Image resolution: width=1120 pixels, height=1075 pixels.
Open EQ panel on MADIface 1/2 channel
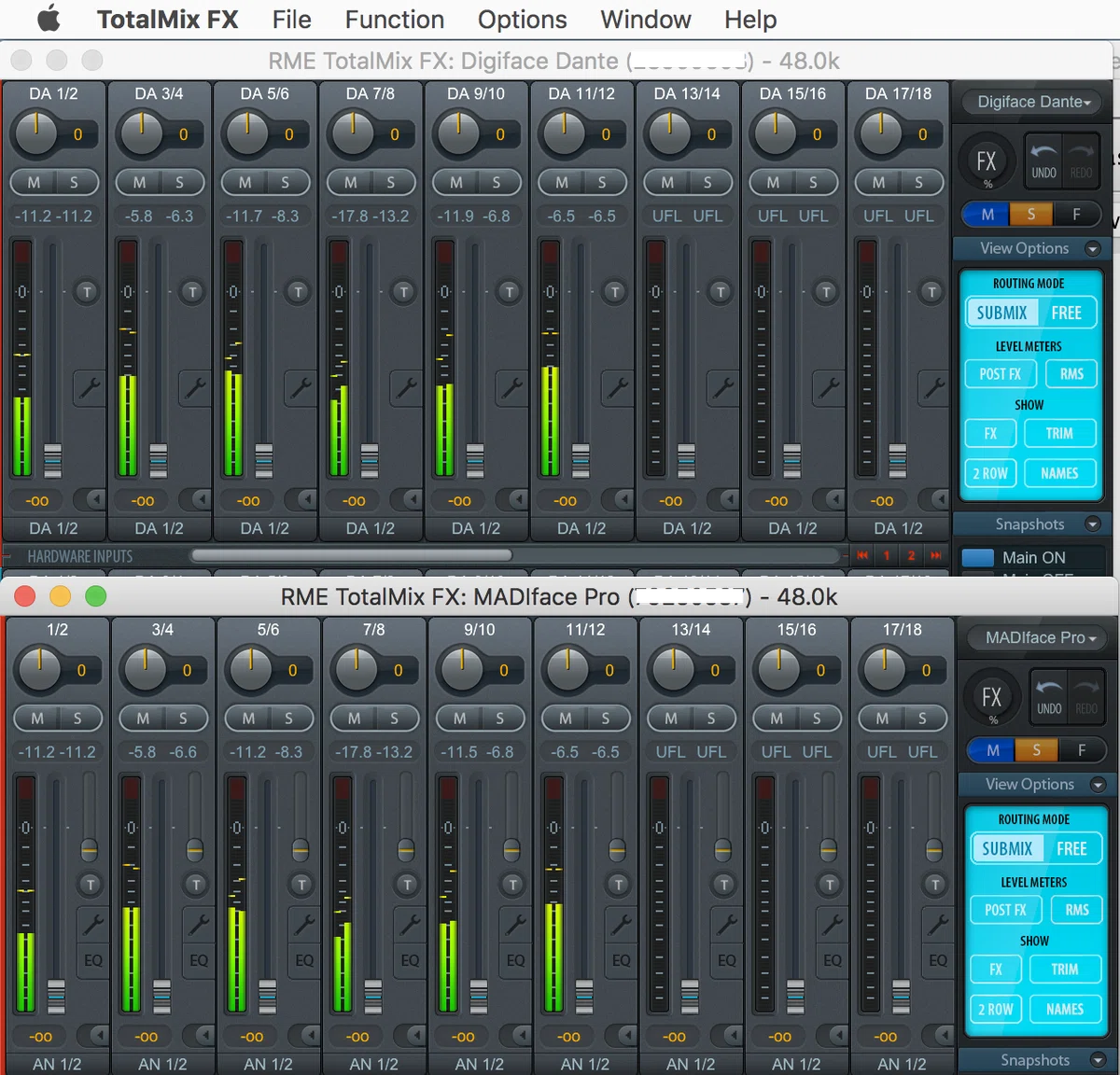pos(93,960)
